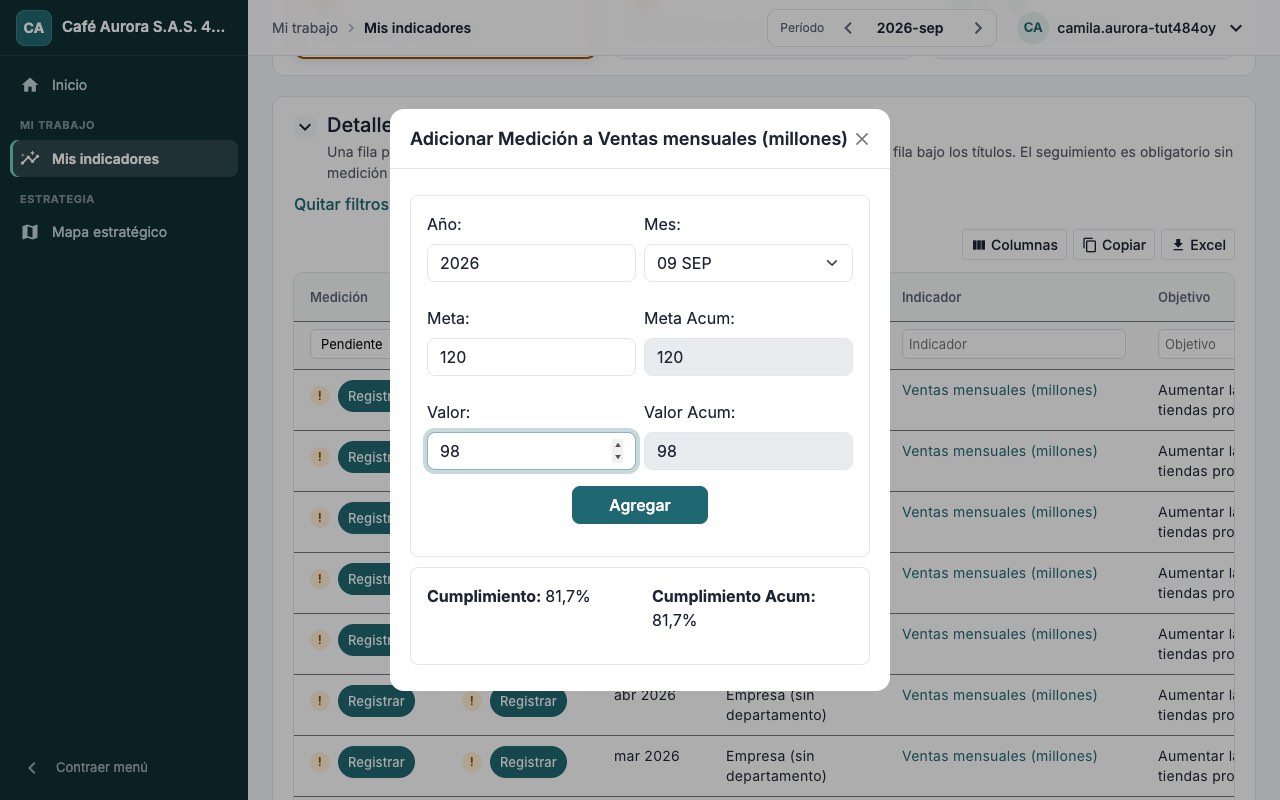
Task: Open Mis indicadores in the sidebar
Action: tap(124, 158)
